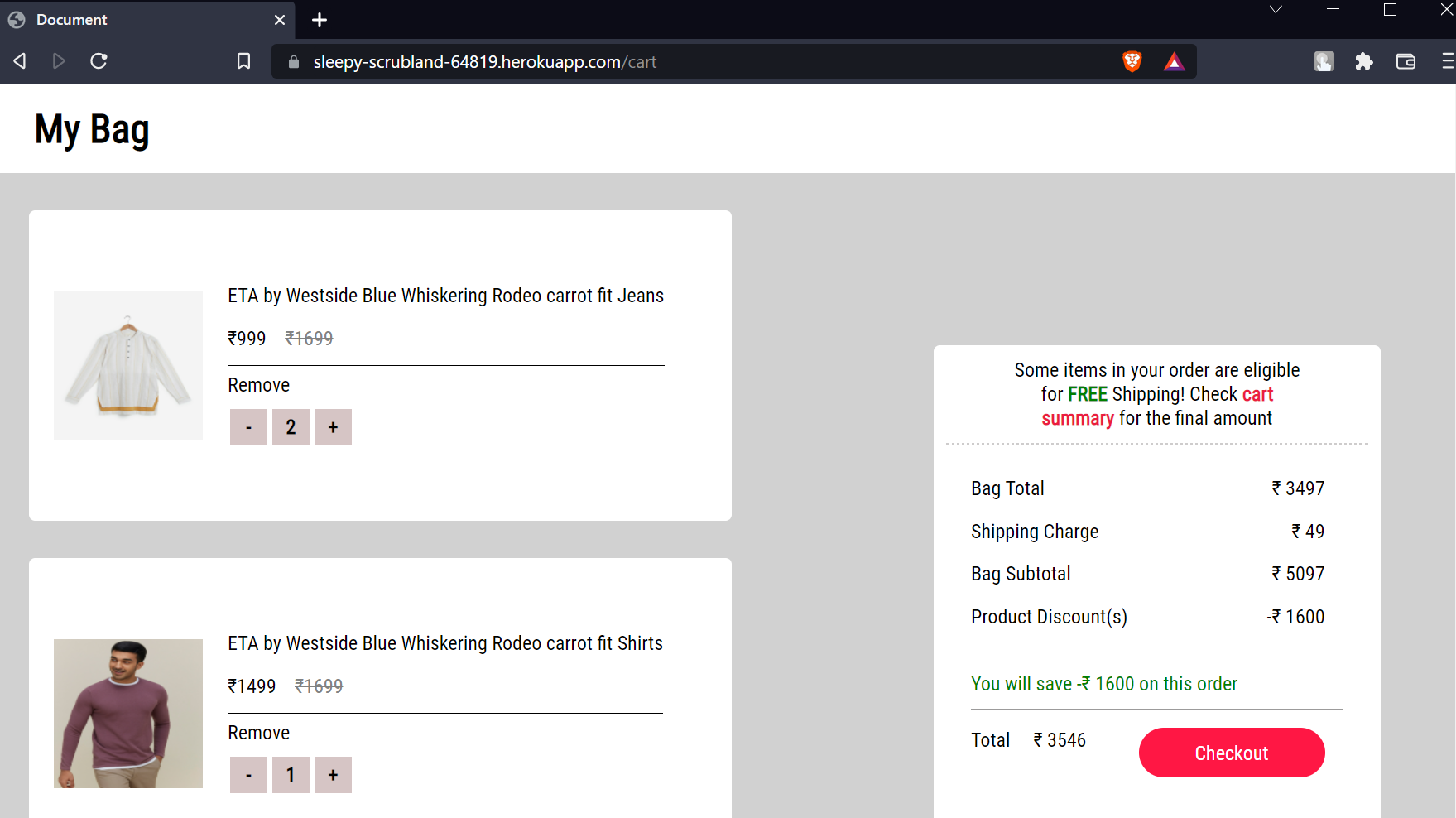
Task: Remove the Rodeo carrot fit Shirts item
Action: tap(259, 733)
